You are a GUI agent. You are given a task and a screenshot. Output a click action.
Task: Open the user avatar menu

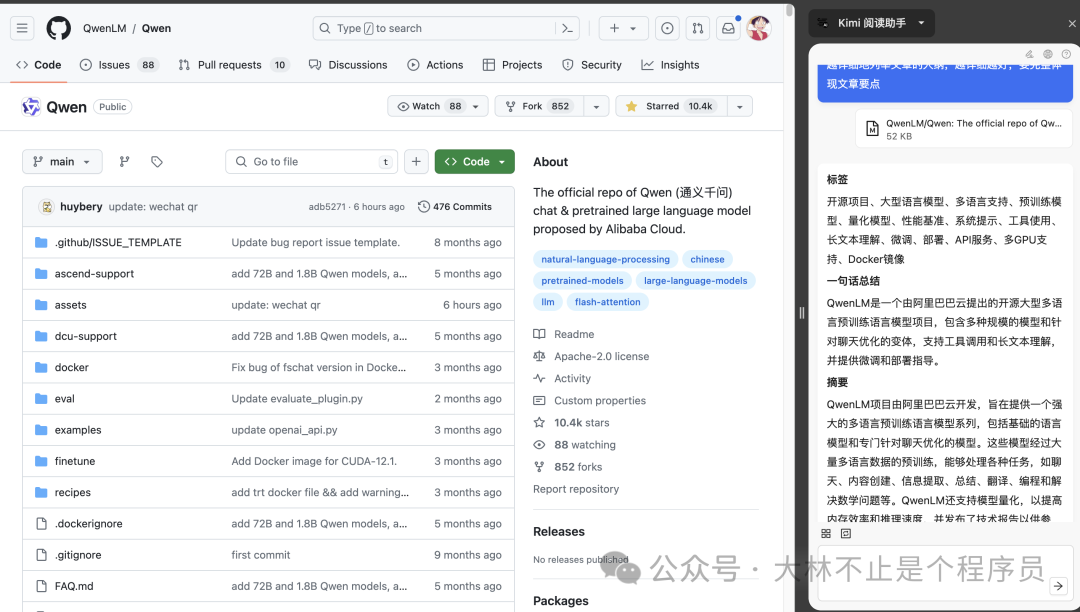(758, 28)
